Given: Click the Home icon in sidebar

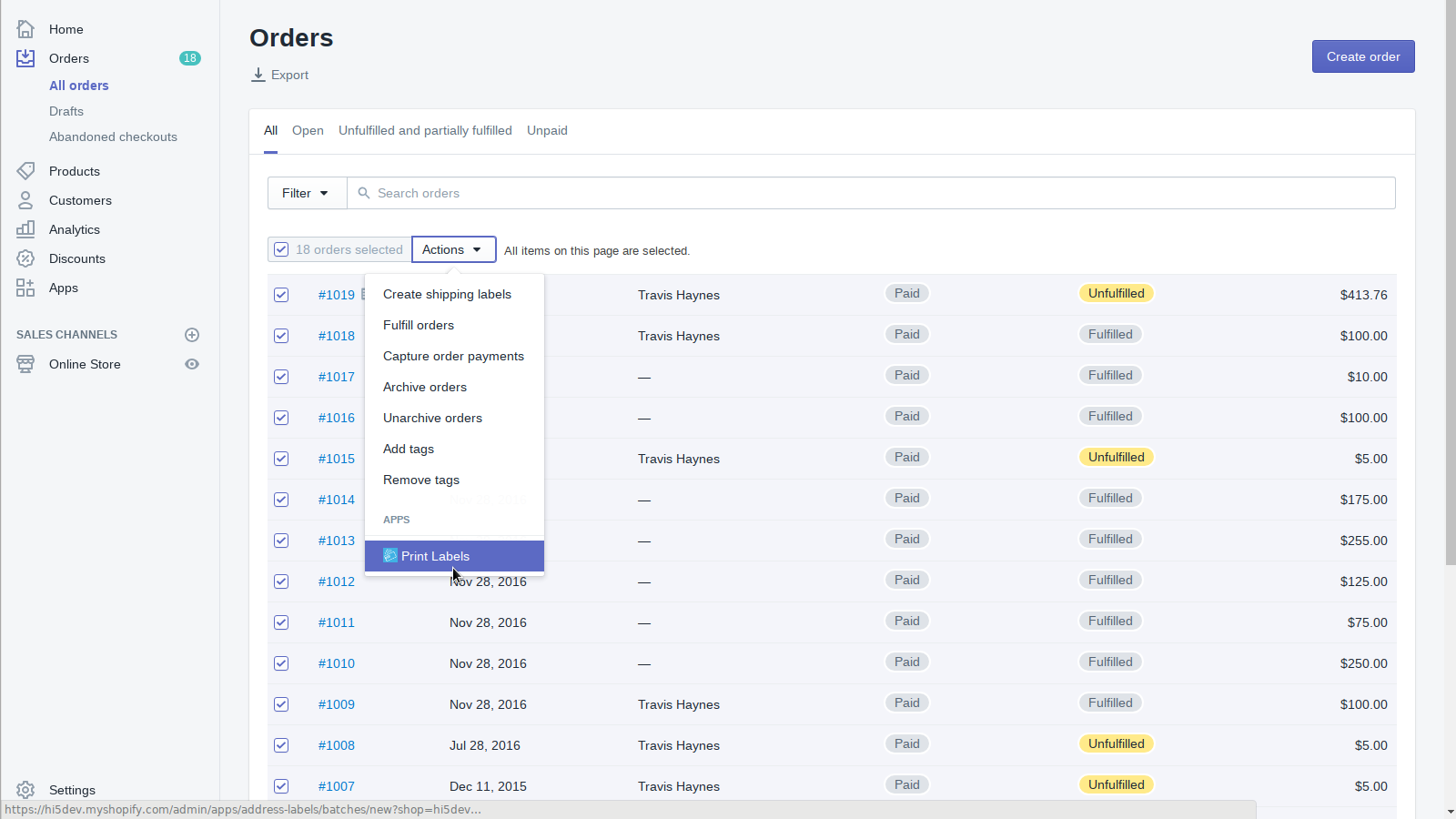Looking at the screenshot, I should [25, 29].
